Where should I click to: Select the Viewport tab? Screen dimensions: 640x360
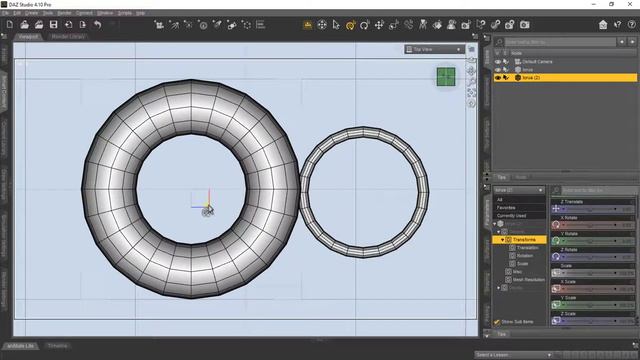(29, 37)
